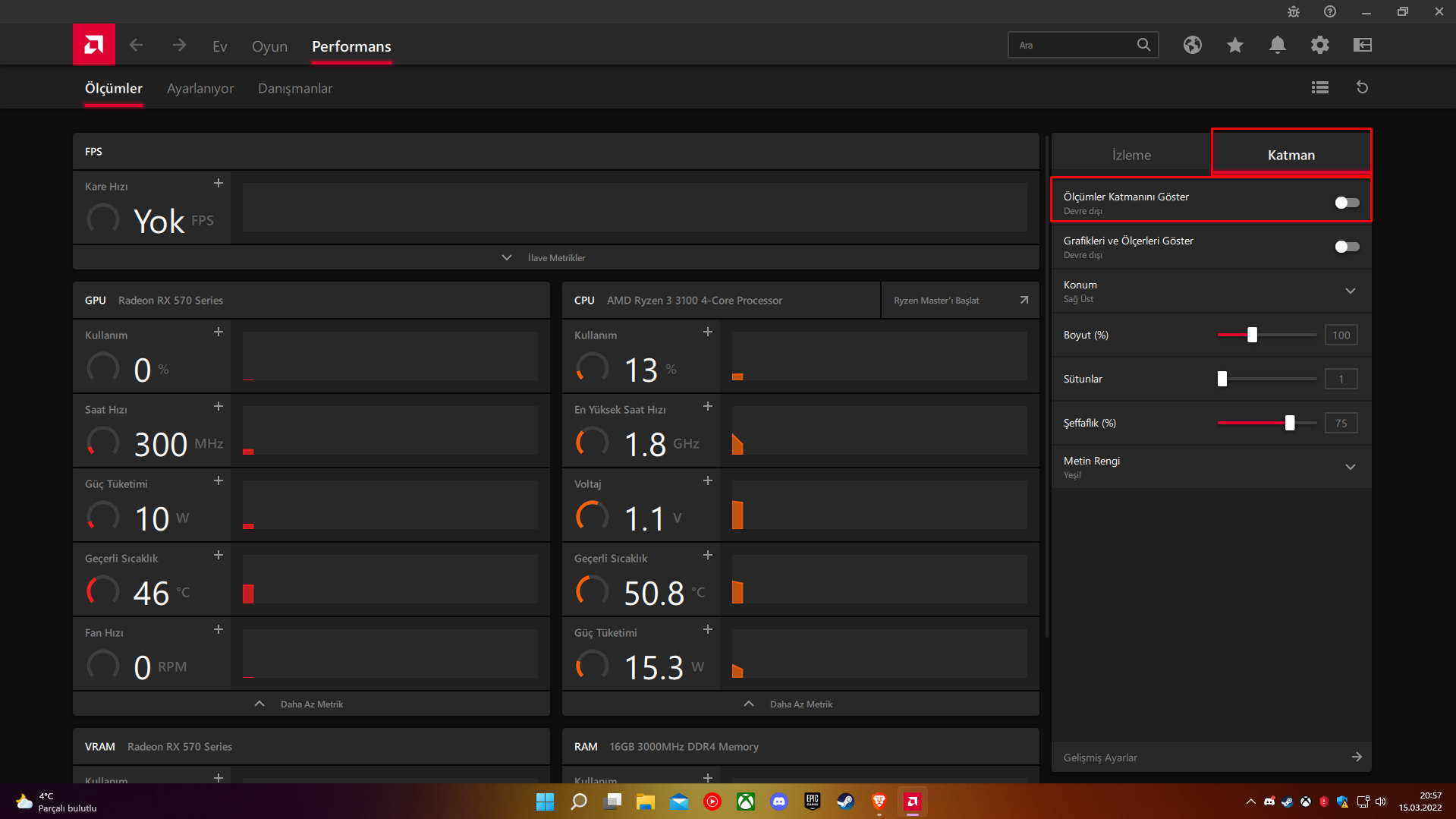Open Gelişmiş Ayarlar arrow icon
This screenshot has width=1456, height=819.
coord(1357,757)
